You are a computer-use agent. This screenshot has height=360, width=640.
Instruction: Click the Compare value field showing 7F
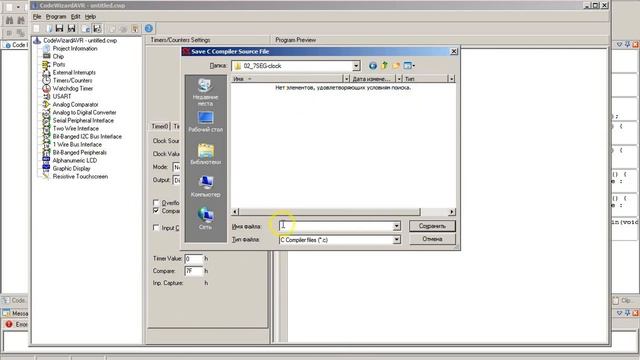pyautogui.click(x=193, y=271)
